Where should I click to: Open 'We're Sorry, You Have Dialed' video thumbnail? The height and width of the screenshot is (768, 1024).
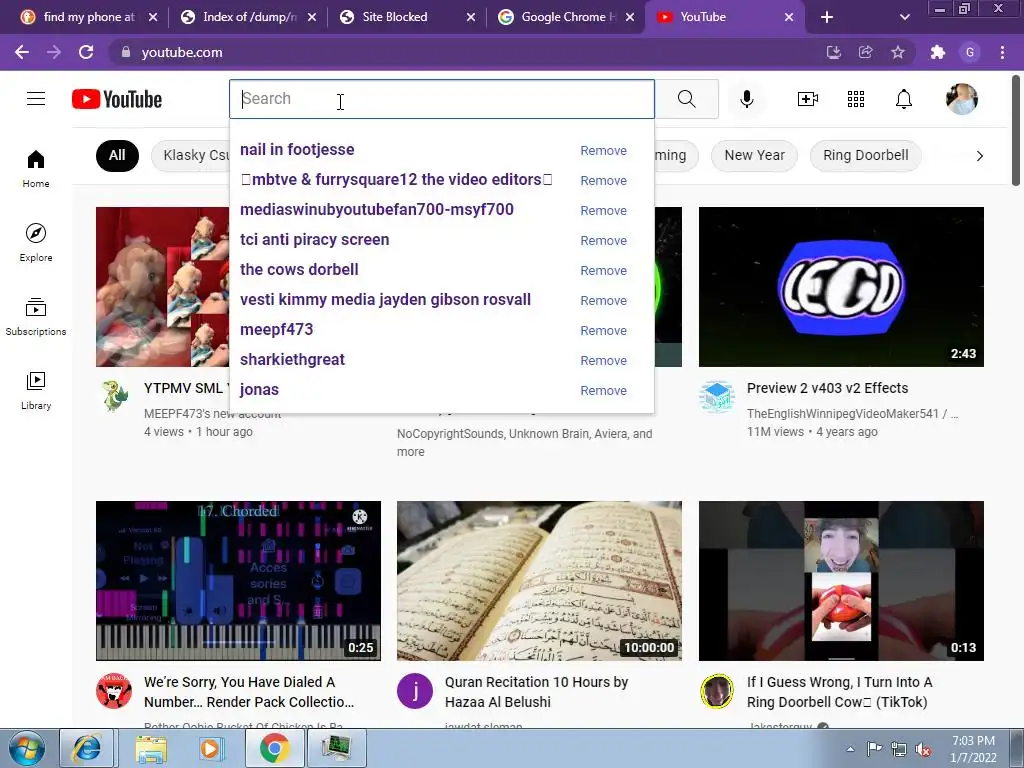(238, 581)
